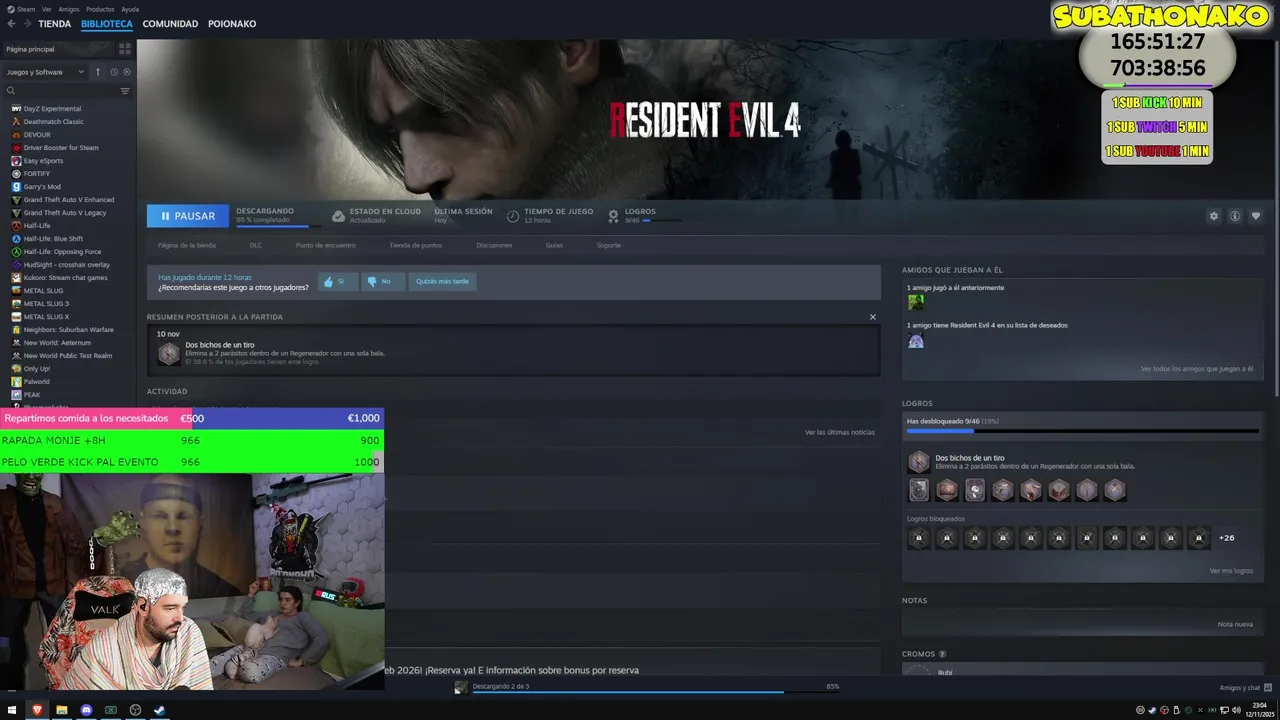Click Ver todos los amigos que juegan link
The width and height of the screenshot is (1280, 720).
pyautogui.click(x=1196, y=369)
